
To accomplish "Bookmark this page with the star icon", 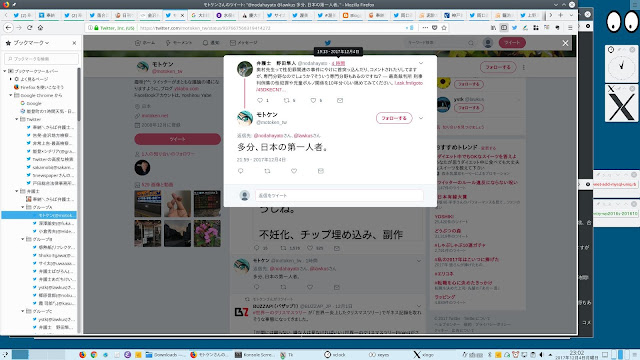I will coord(444,27).
